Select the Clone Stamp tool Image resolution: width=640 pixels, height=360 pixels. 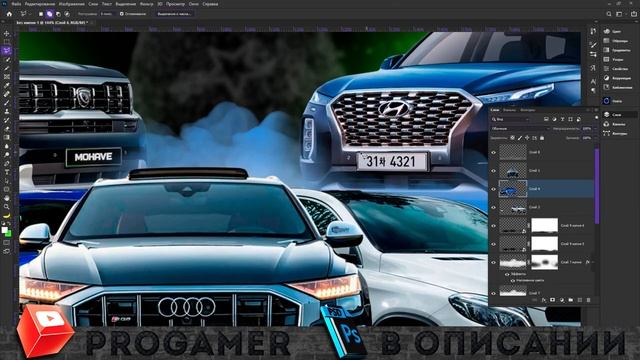point(7,111)
